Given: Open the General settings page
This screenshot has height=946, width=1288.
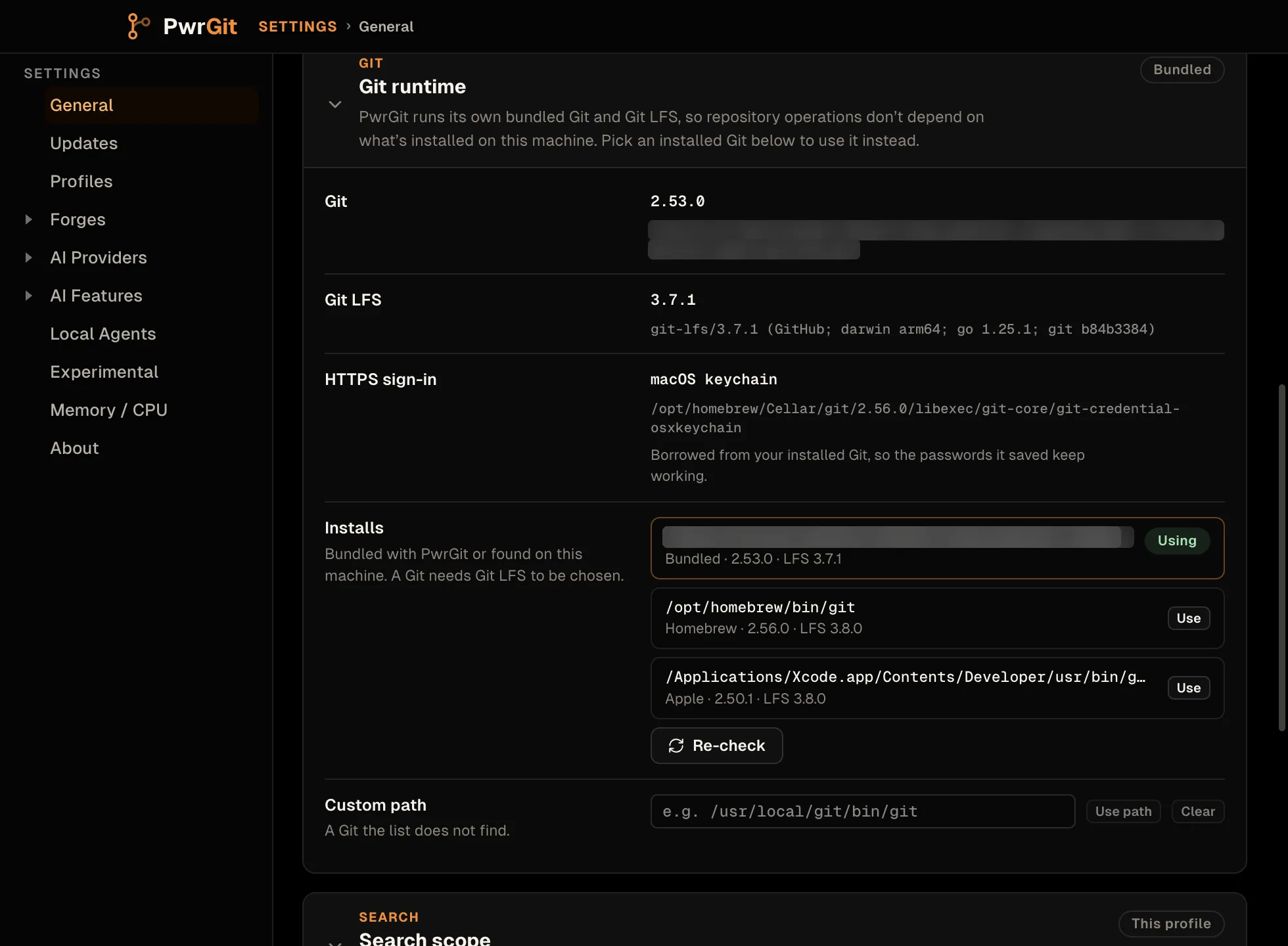Looking at the screenshot, I should point(152,105).
